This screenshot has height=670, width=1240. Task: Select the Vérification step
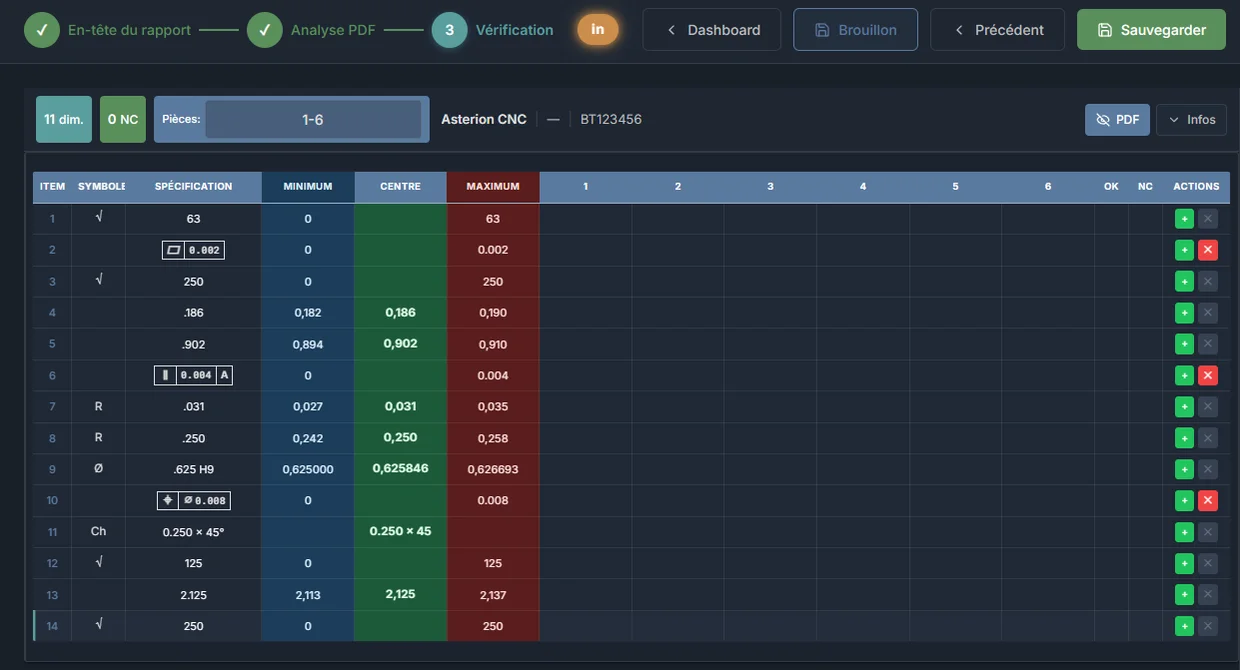point(493,30)
